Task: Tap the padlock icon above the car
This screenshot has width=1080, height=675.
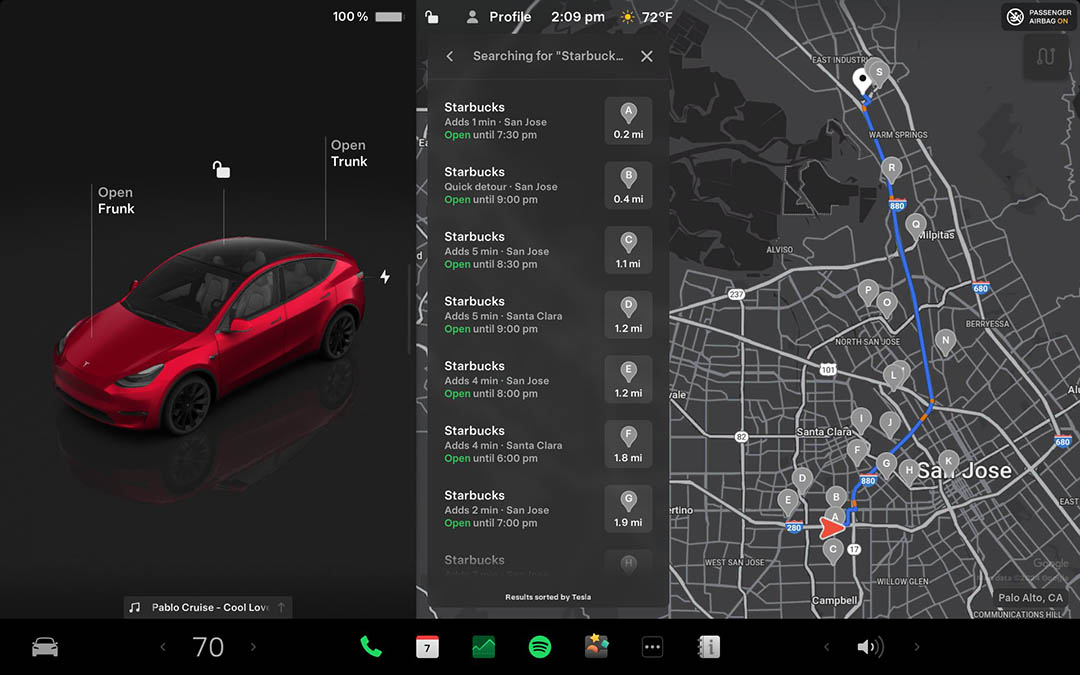Action: point(220,170)
